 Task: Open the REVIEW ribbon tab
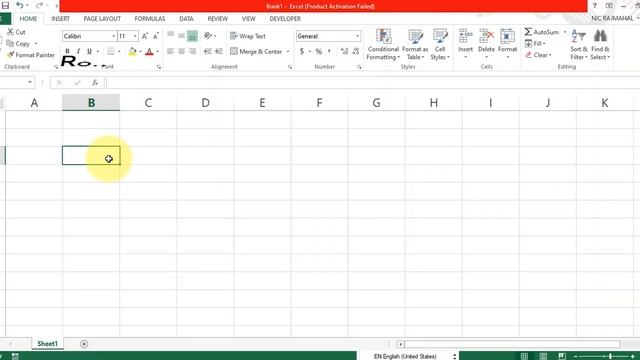click(218, 19)
